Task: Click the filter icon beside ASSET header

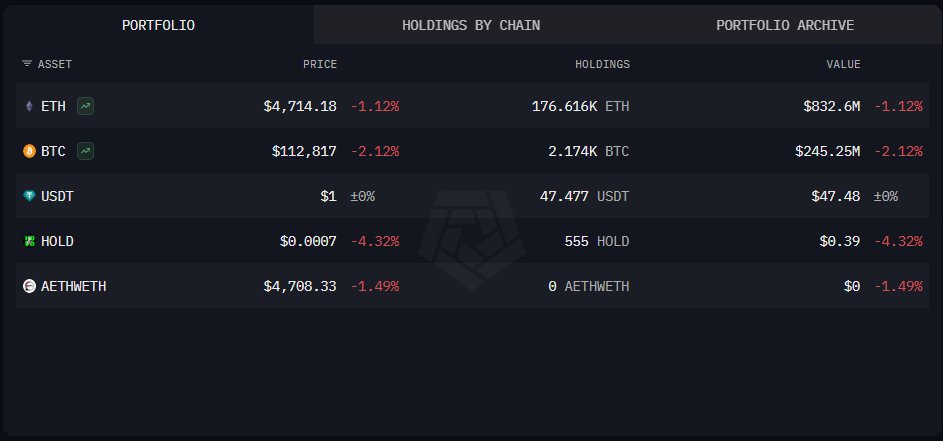Action: point(26,64)
